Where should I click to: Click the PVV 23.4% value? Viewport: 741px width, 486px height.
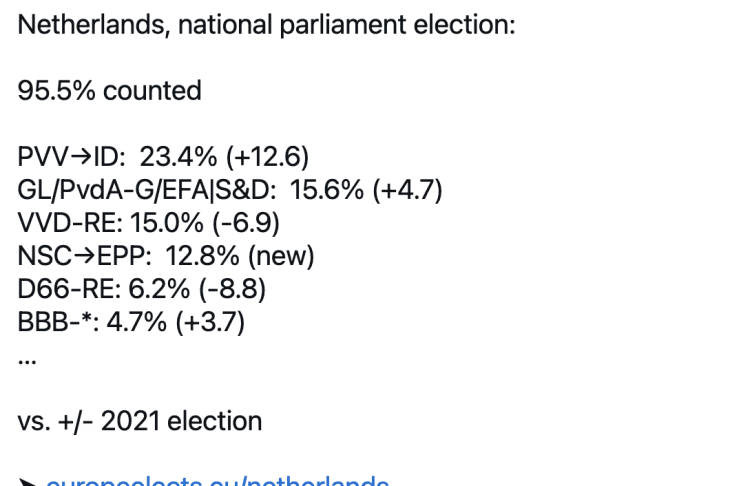[x=178, y=156]
